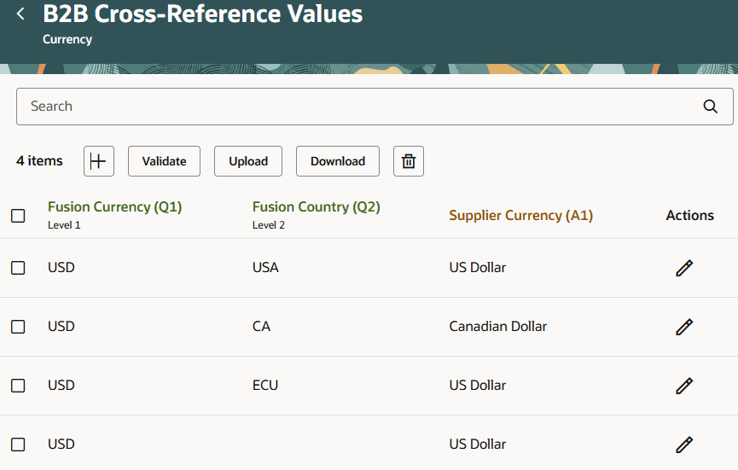The width and height of the screenshot is (738, 470).
Task: Click Fusion Currency (Q1) column header
Action: (115, 208)
